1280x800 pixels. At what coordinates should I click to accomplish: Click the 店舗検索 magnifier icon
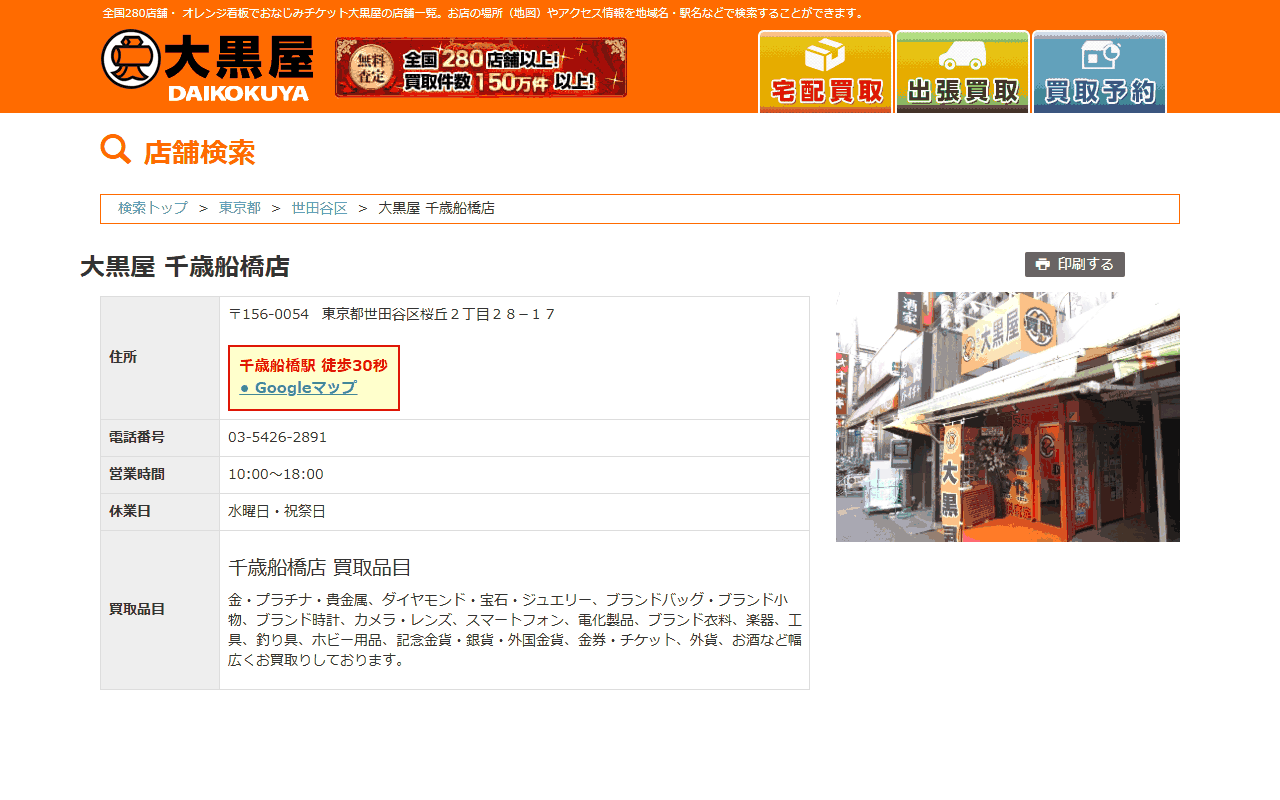click(x=116, y=150)
